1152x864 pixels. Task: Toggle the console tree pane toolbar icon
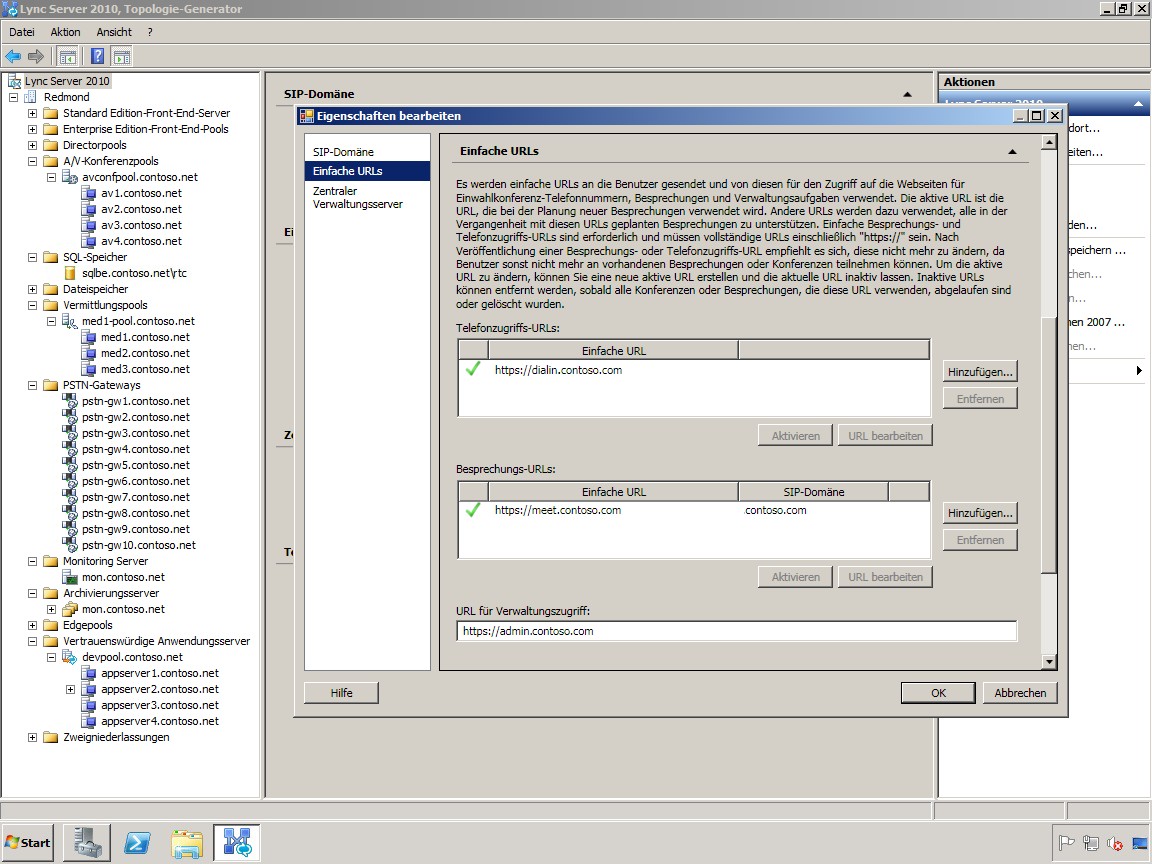[68, 57]
